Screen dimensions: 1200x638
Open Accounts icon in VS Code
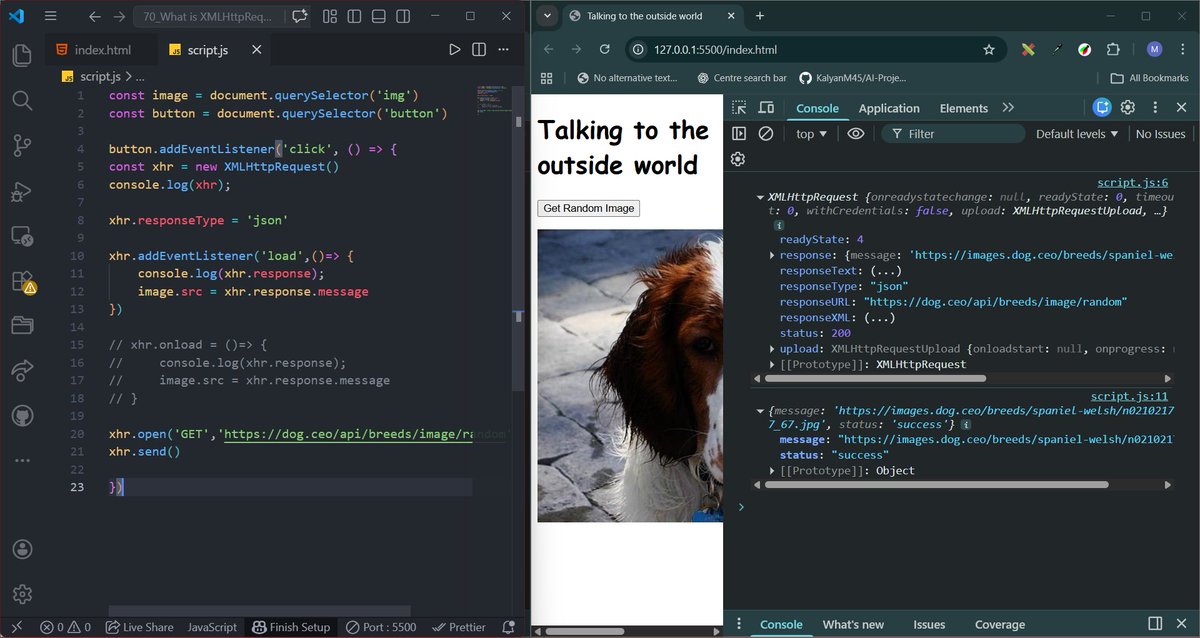point(22,549)
